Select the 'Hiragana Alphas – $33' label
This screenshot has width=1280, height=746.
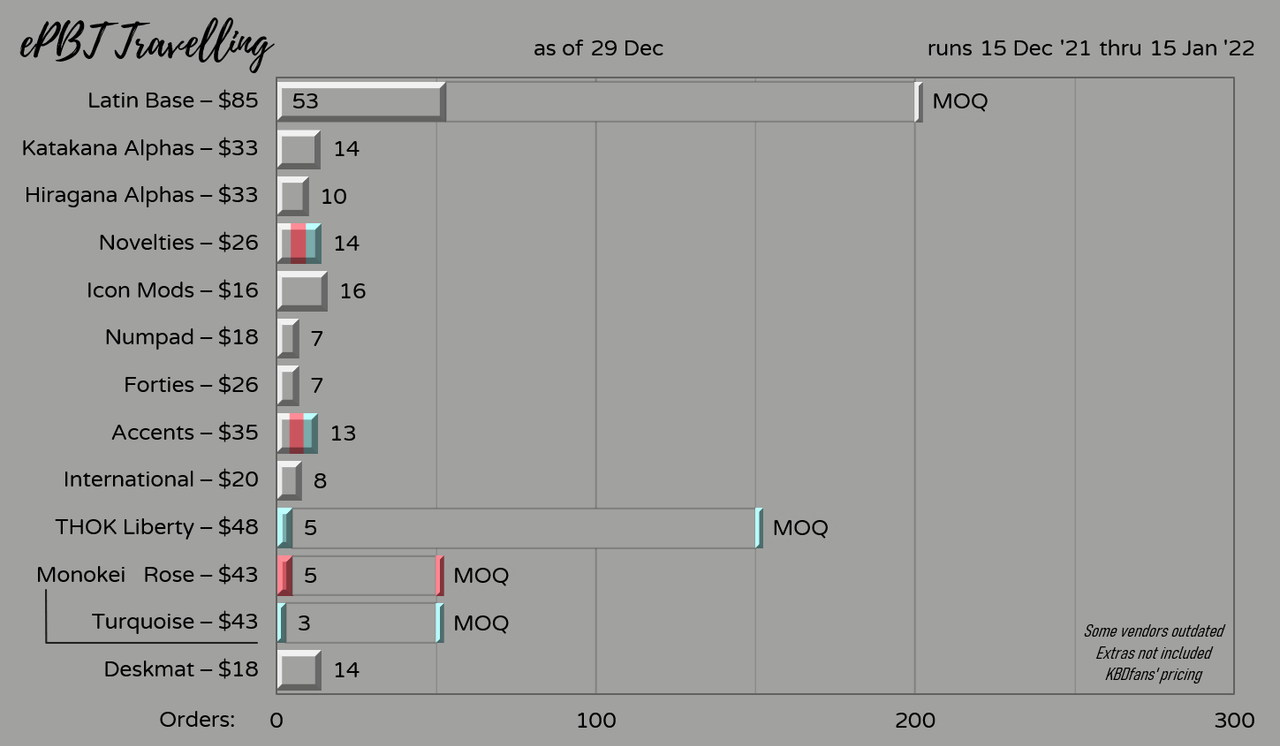point(141,195)
